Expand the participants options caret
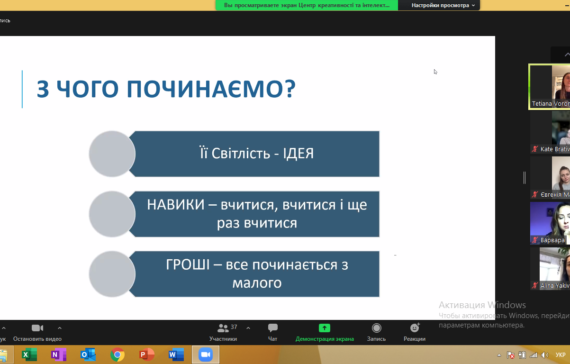This screenshot has height=364, width=570. tap(248, 328)
